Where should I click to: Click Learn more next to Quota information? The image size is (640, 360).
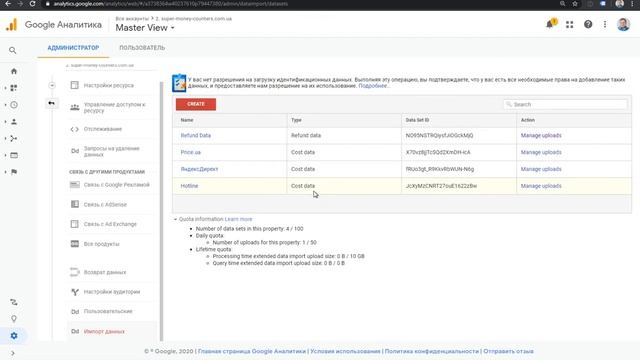(x=238, y=219)
